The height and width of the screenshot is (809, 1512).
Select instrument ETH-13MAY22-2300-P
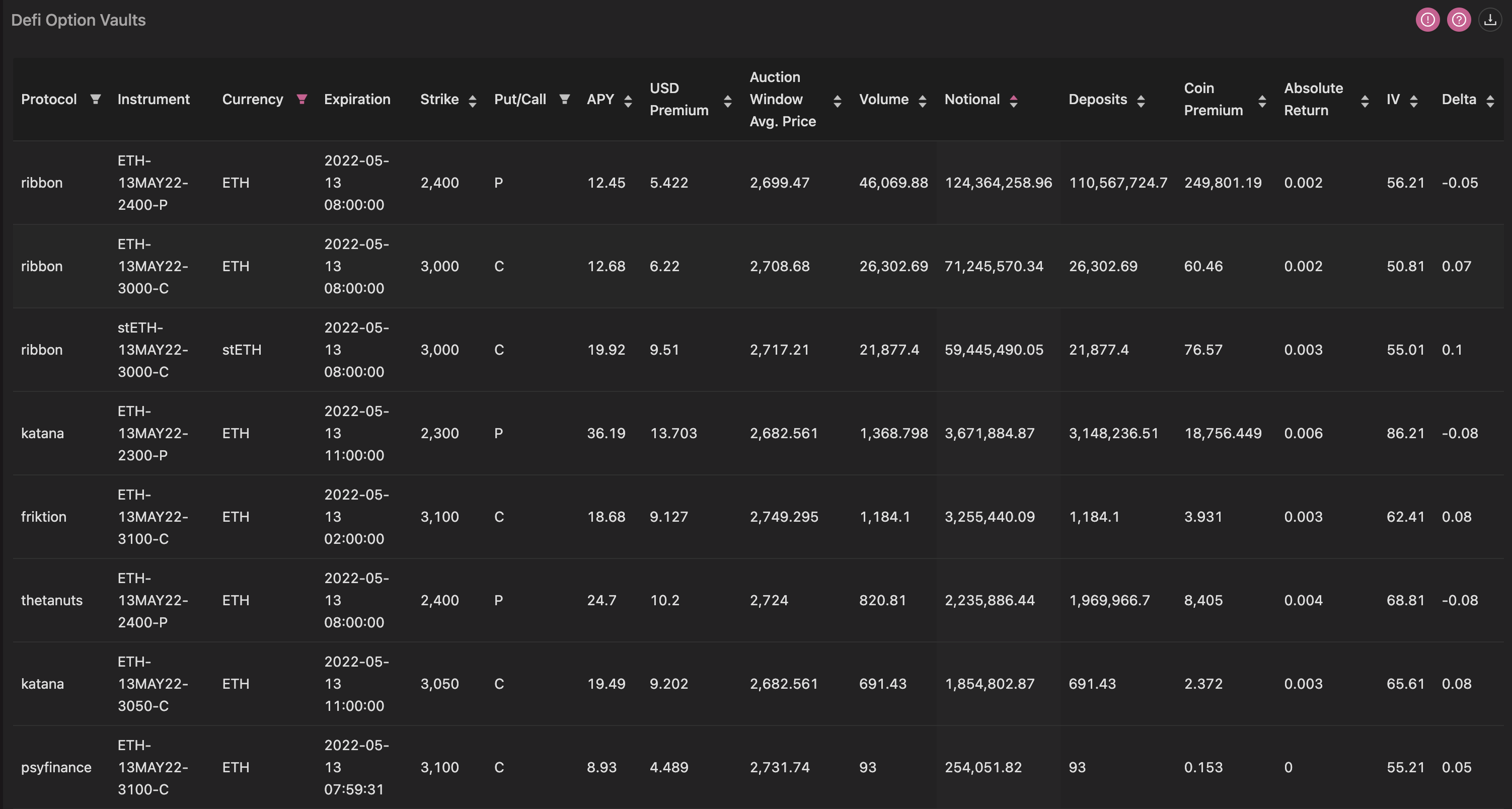pos(153,433)
